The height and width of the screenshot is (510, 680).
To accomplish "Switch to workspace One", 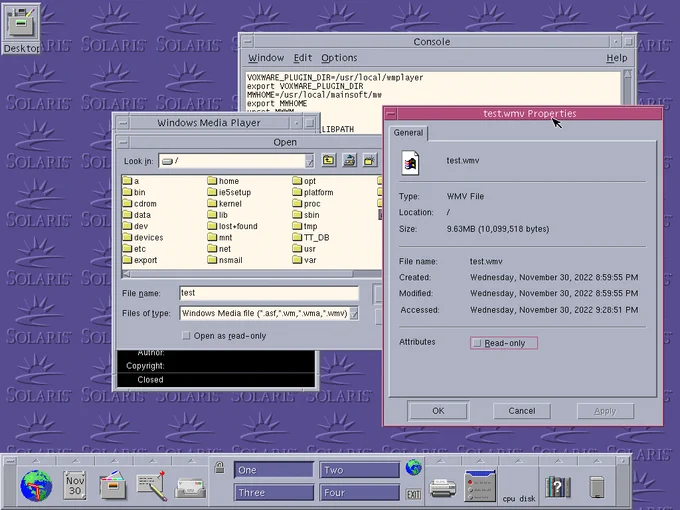I will click(274, 470).
